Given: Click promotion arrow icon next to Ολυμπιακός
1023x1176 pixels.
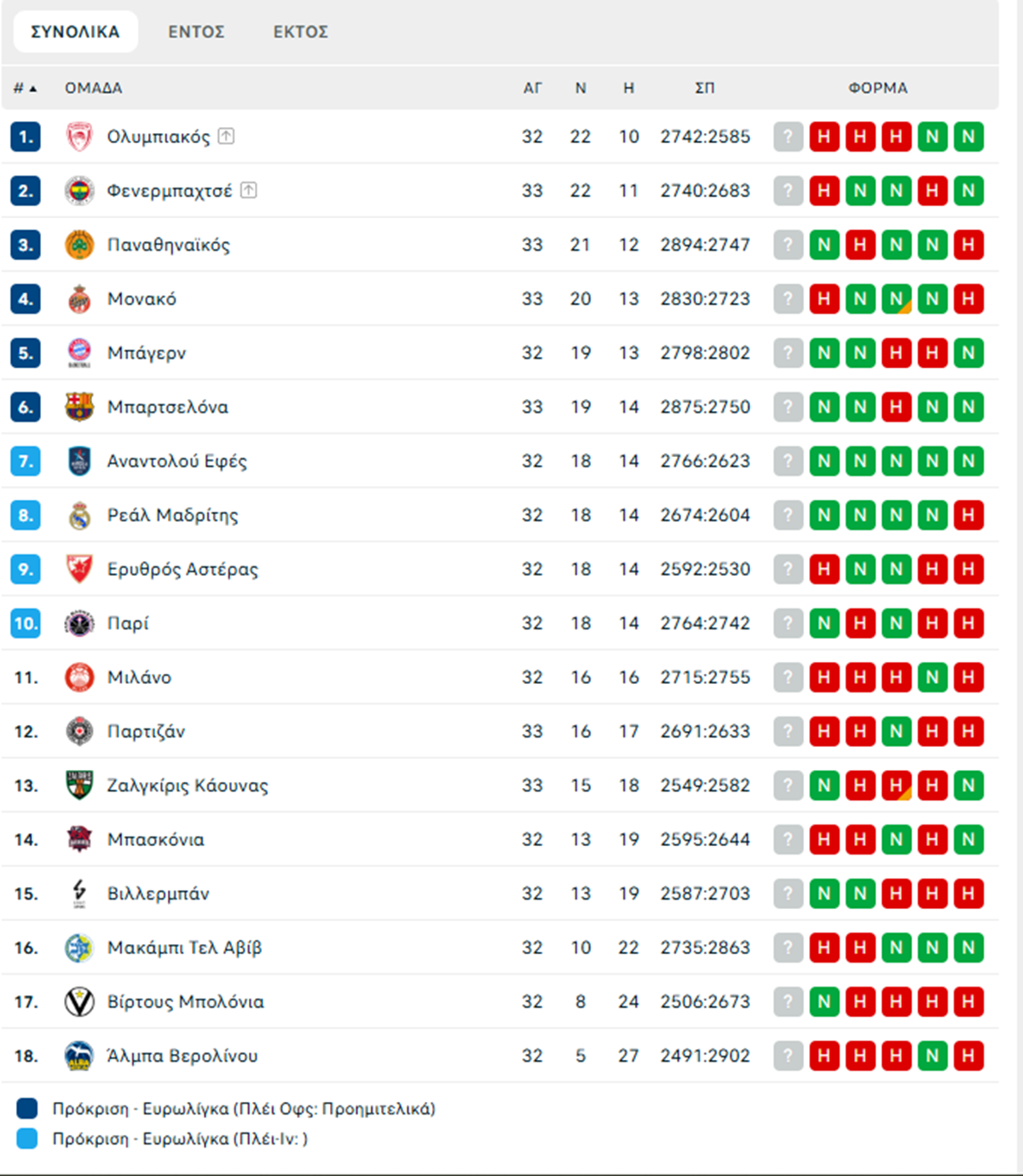Looking at the screenshot, I should pos(226,136).
